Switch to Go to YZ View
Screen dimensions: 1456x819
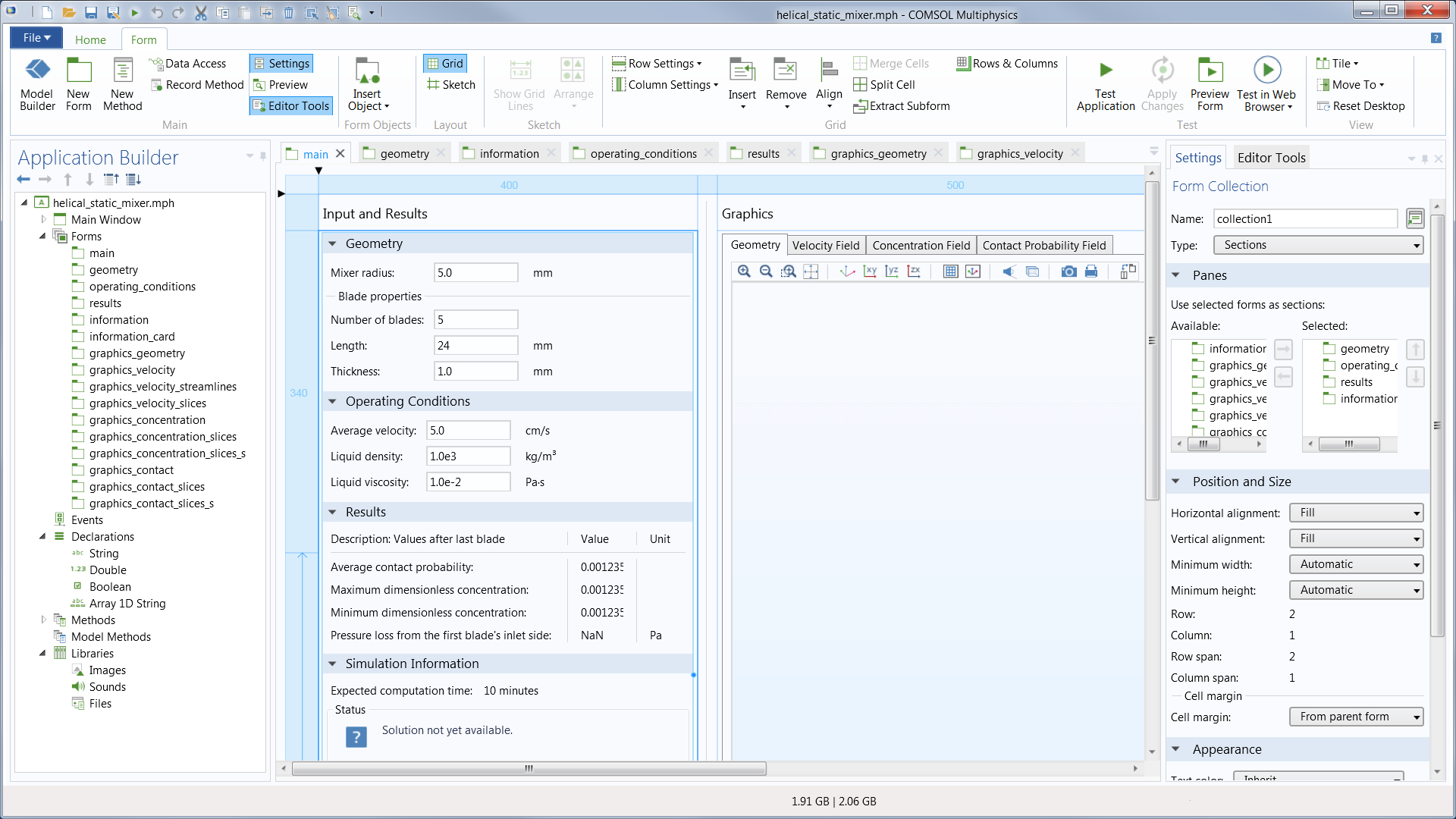(892, 271)
